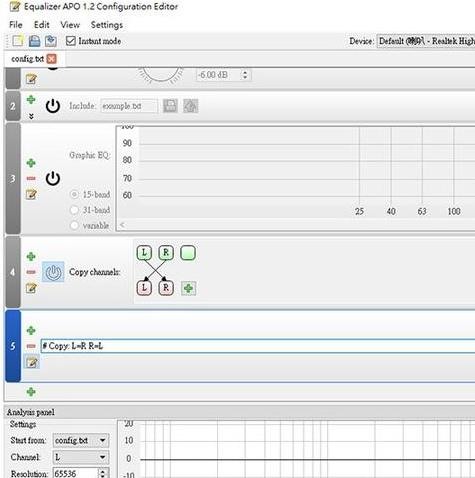Select the 31-band radio option

(x=74, y=210)
